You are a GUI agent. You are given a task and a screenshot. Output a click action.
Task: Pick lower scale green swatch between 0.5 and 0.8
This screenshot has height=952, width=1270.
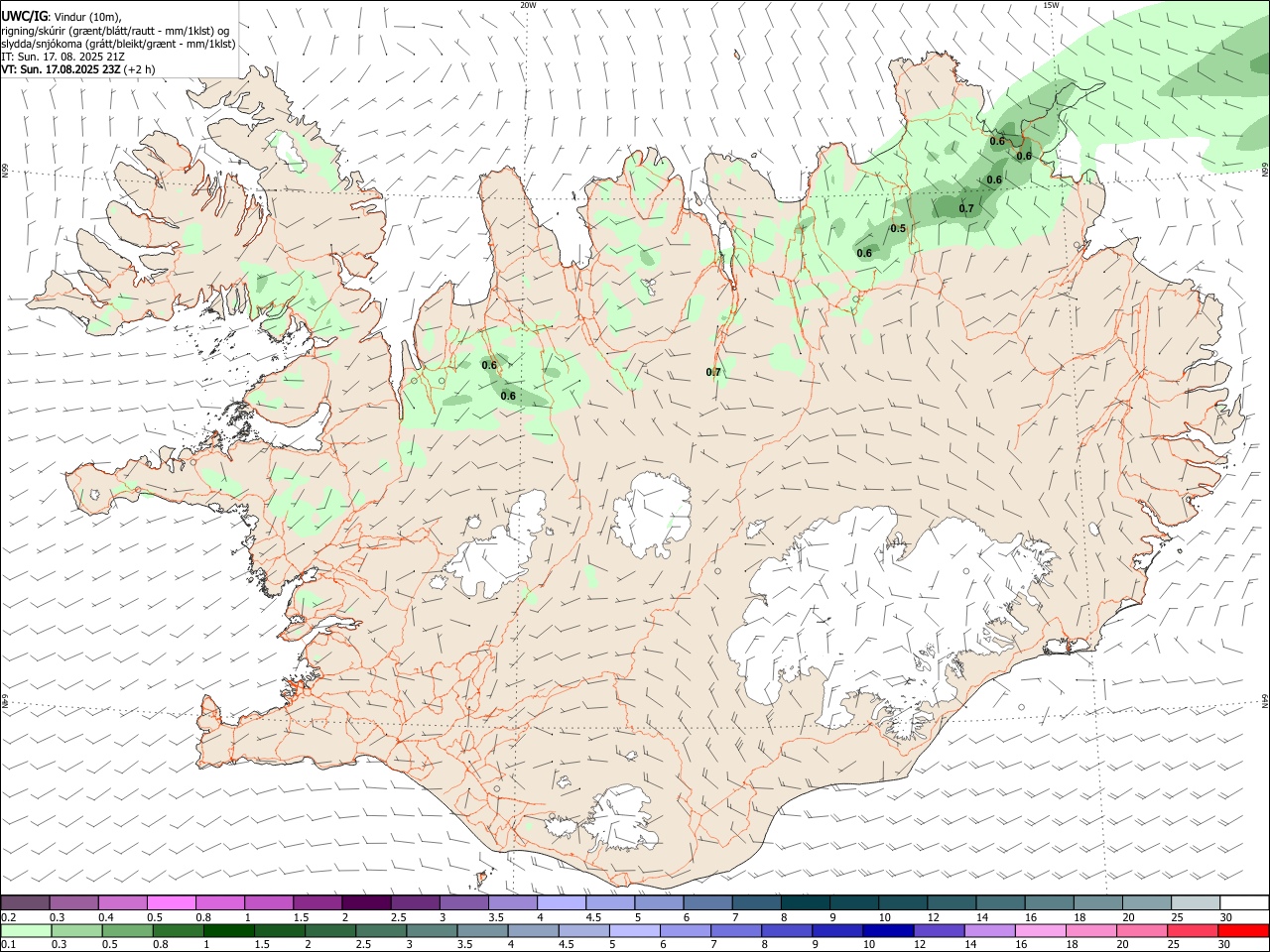(126, 930)
